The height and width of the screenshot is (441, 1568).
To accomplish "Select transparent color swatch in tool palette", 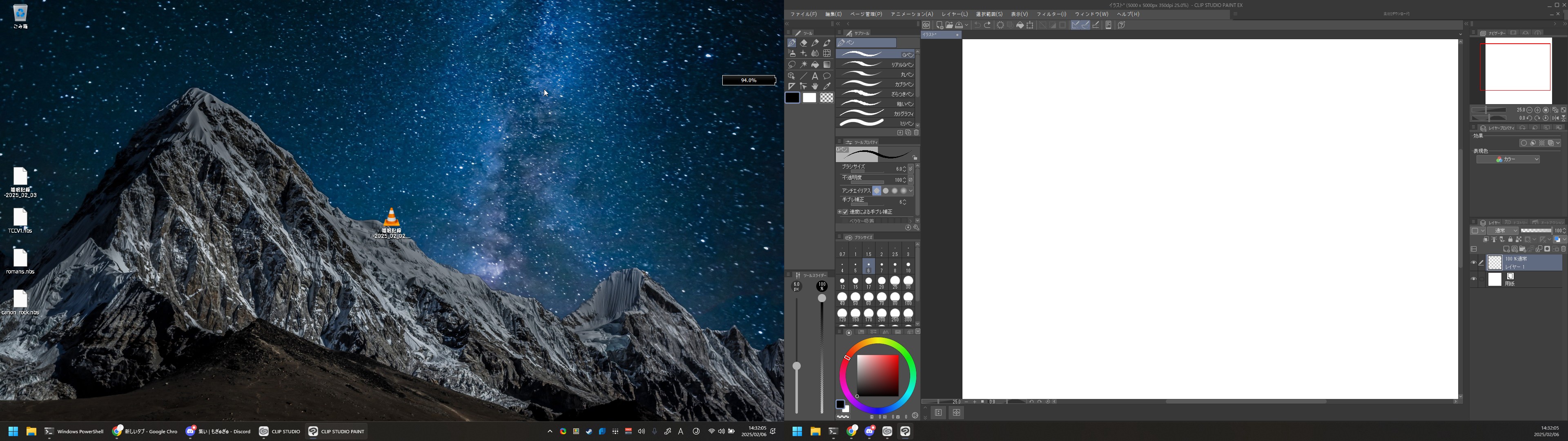I will pos(826,98).
